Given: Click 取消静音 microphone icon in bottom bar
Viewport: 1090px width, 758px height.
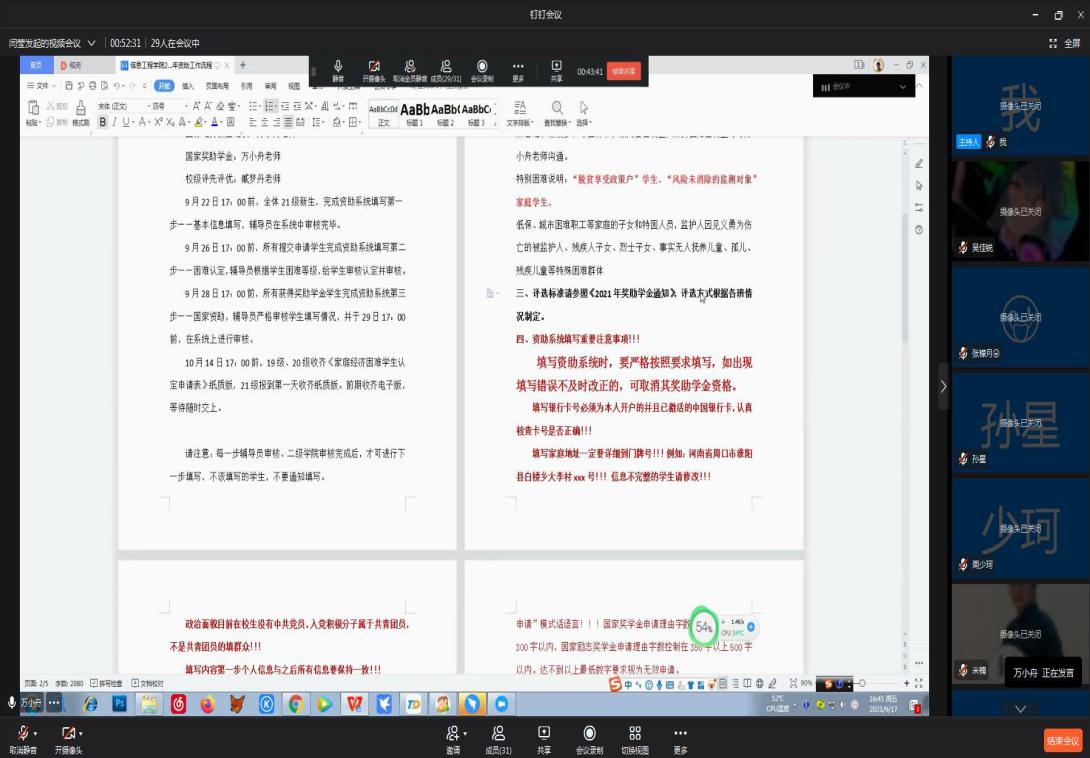Looking at the screenshot, I should (20, 735).
